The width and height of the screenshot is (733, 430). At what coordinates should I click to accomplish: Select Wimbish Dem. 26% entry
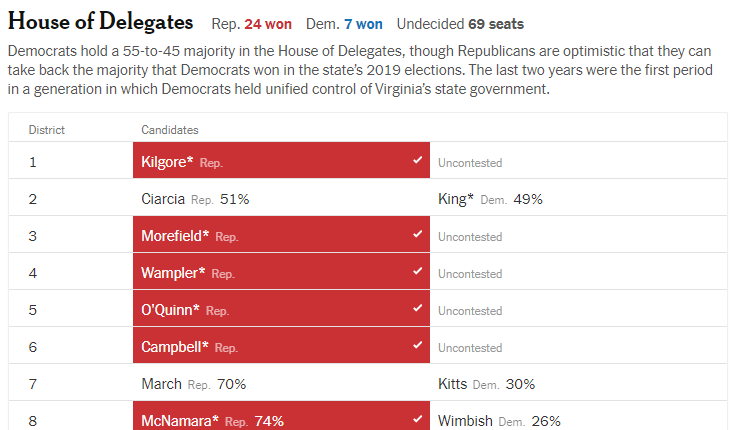pyautogui.click(x=499, y=421)
